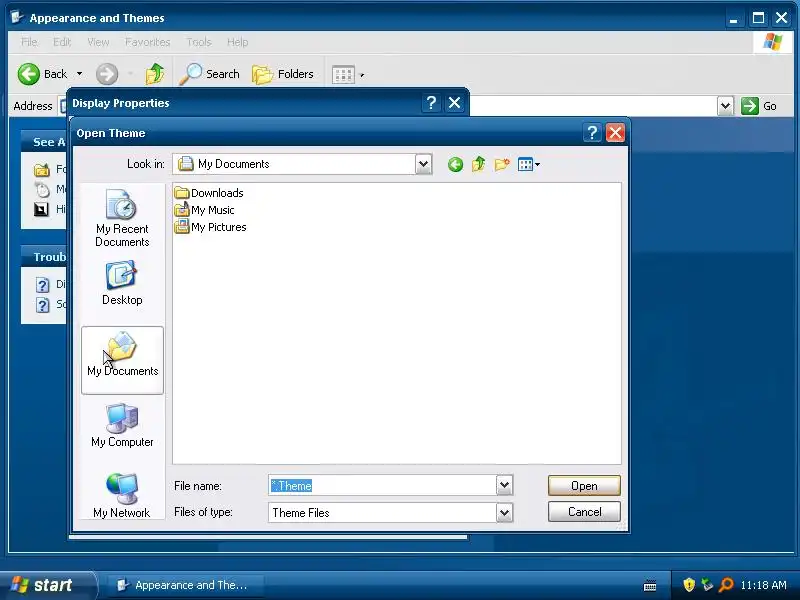
Task: Select the Downloads folder
Action: (209, 193)
